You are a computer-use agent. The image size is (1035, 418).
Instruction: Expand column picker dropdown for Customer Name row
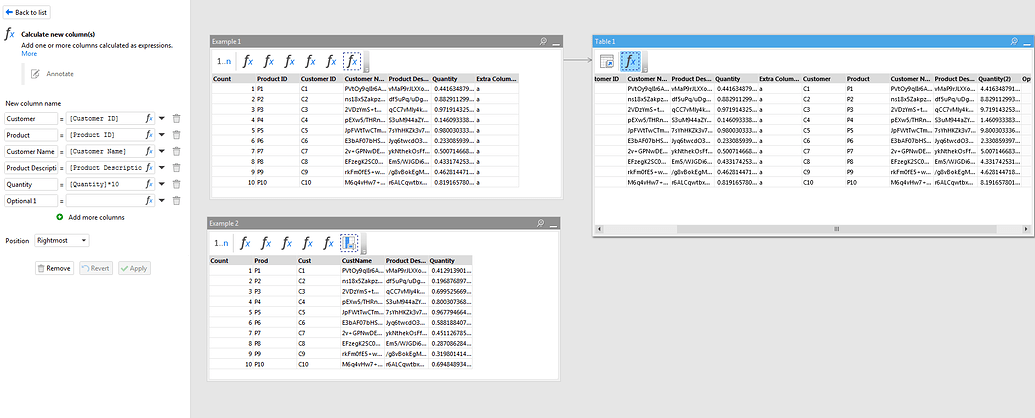[x=162, y=151]
